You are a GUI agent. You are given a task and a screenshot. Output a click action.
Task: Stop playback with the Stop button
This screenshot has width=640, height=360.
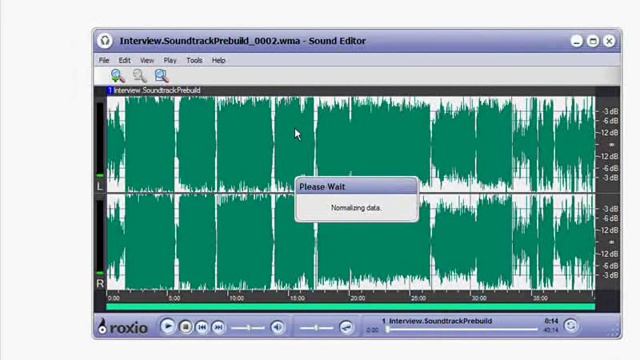click(185, 327)
